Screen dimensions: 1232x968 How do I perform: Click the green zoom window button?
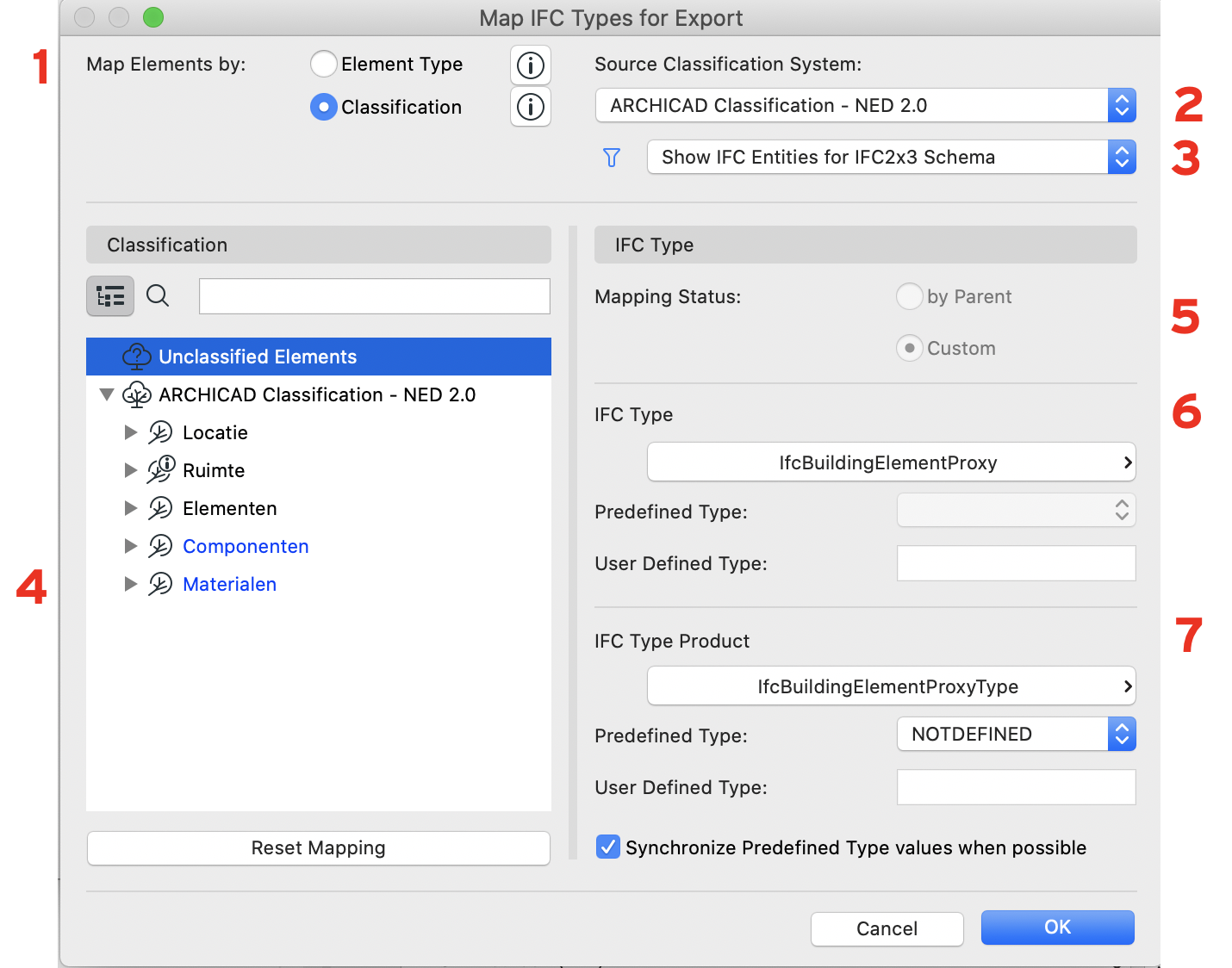[153, 17]
